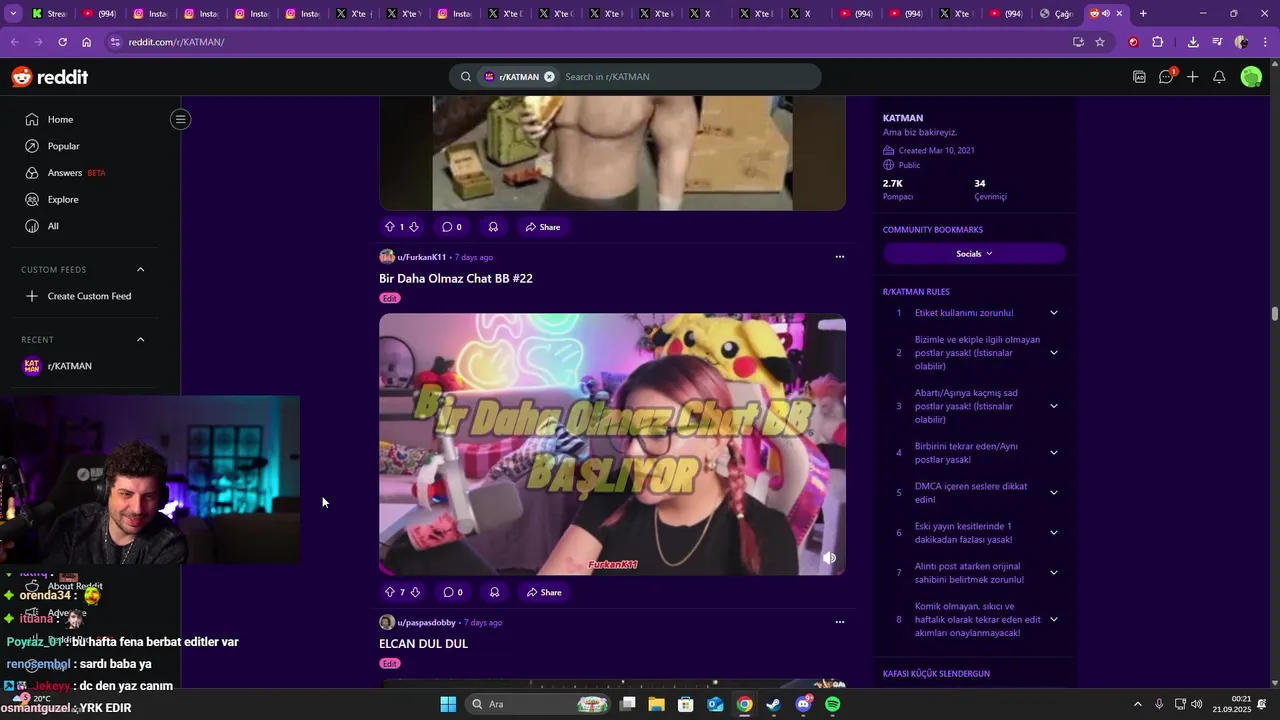Upvote the post with 1 vote

pyautogui.click(x=390, y=227)
